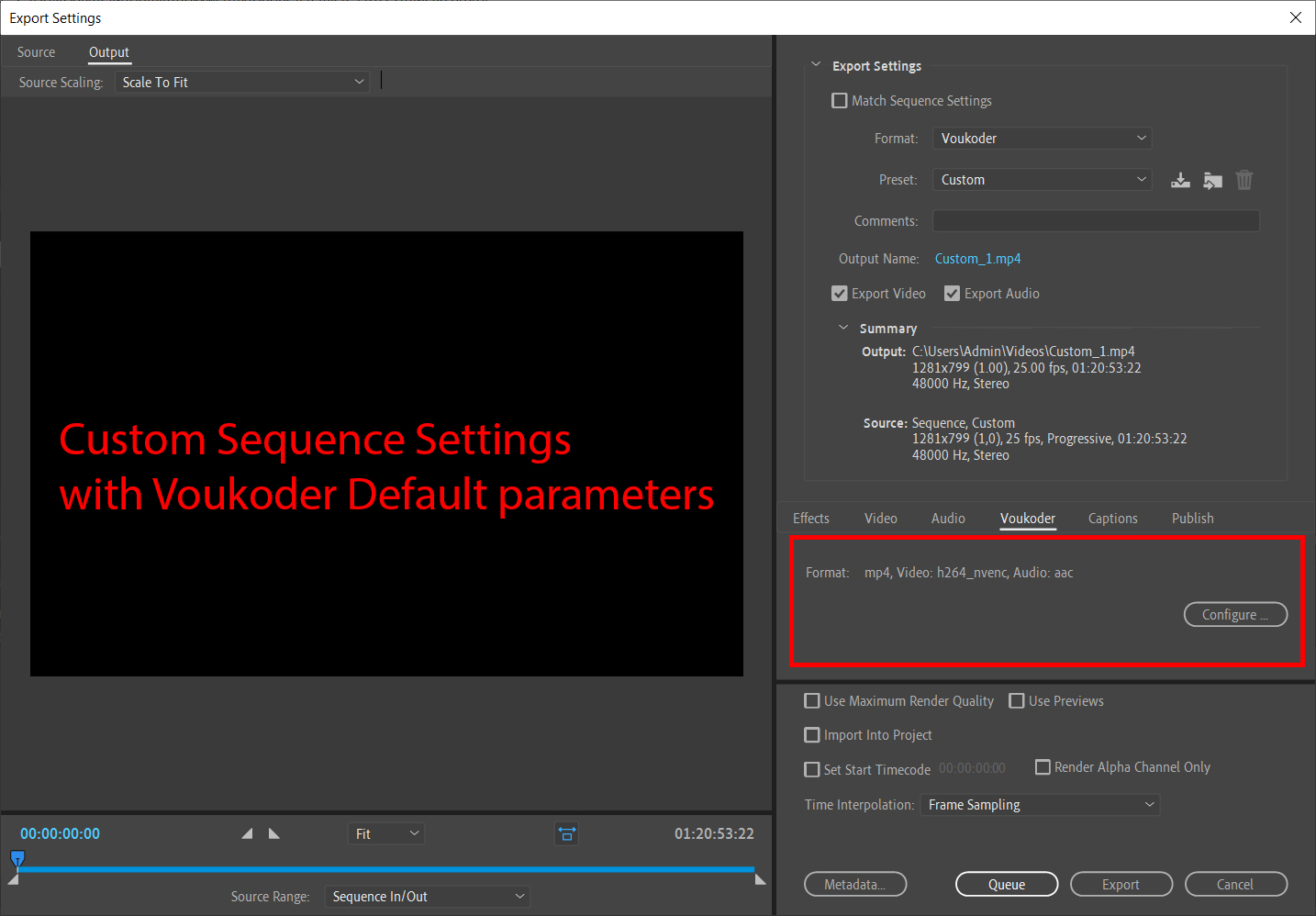The height and width of the screenshot is (916, 1316).
Task: Click the Save Preset icon
Action: coord(1180,180)
